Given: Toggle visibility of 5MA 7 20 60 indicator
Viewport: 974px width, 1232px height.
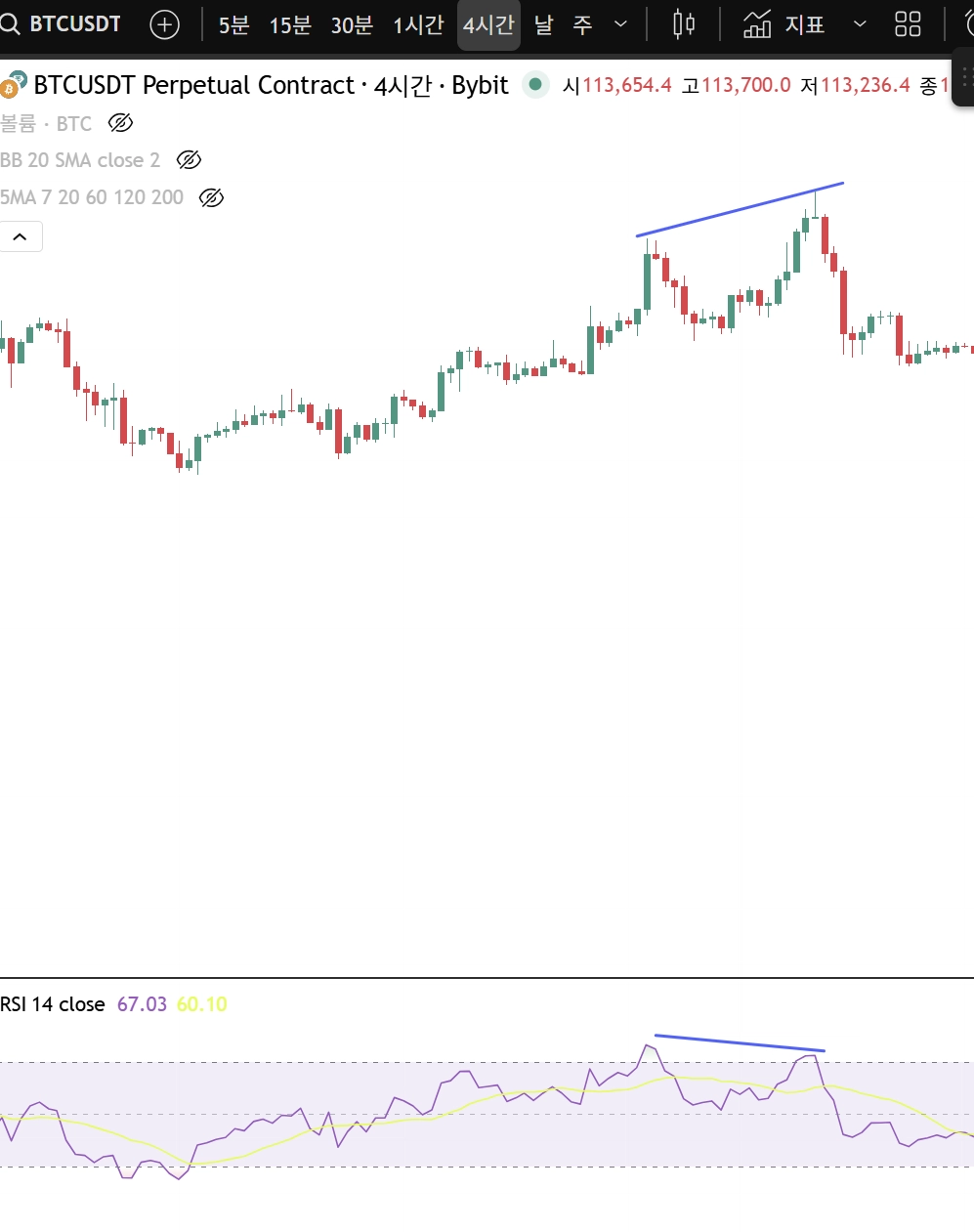Looking at the screenshot, I should coord(211,198).
